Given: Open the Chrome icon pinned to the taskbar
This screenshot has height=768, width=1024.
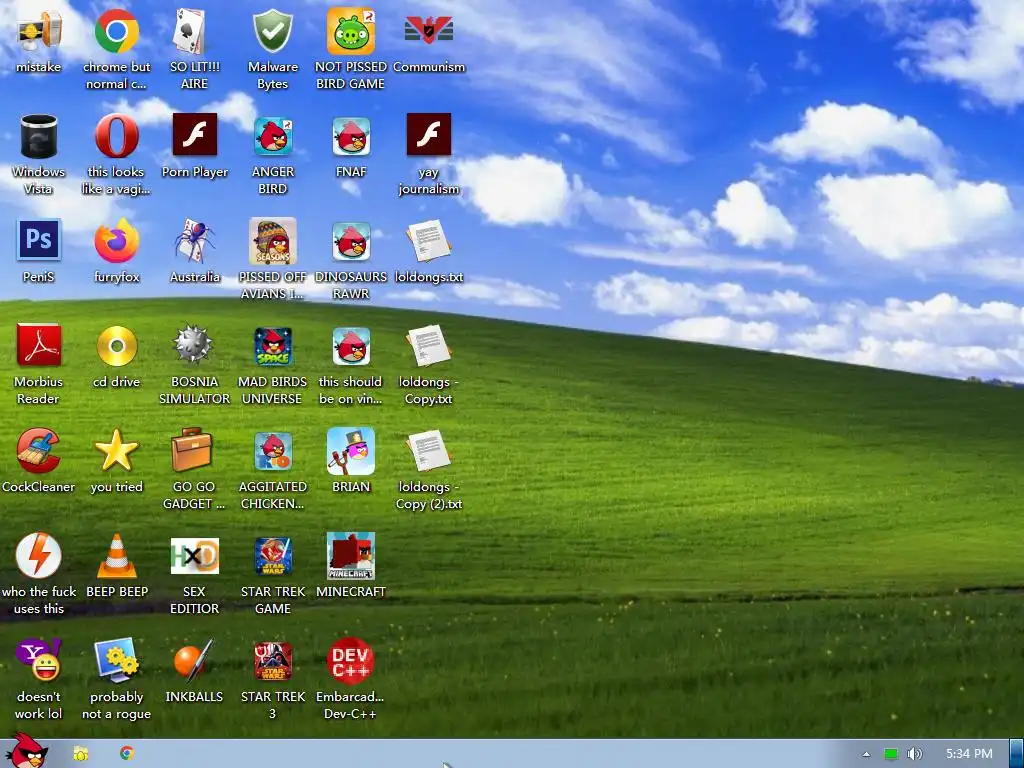Looking at the screenshot, I should tap(127, 753).
